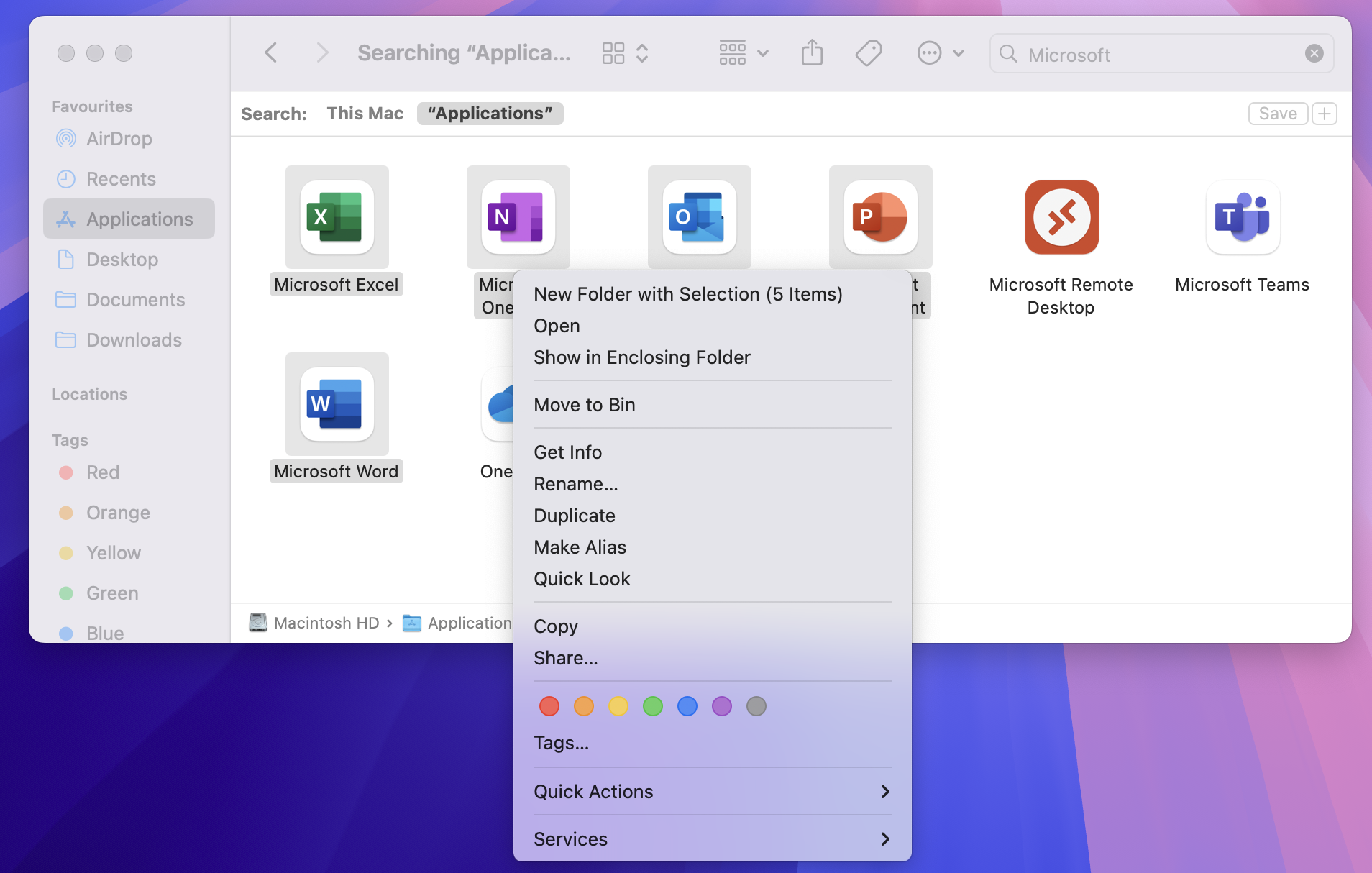Click Applications folder in the path bar
This screenshot has width=1372, height=873.
457,623
